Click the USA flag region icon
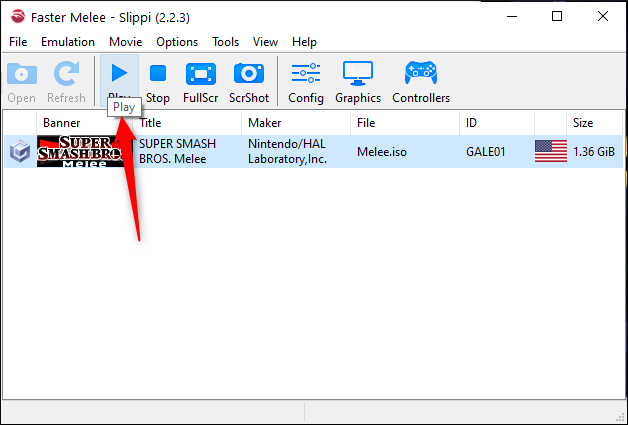 click(x=551, y=151)
